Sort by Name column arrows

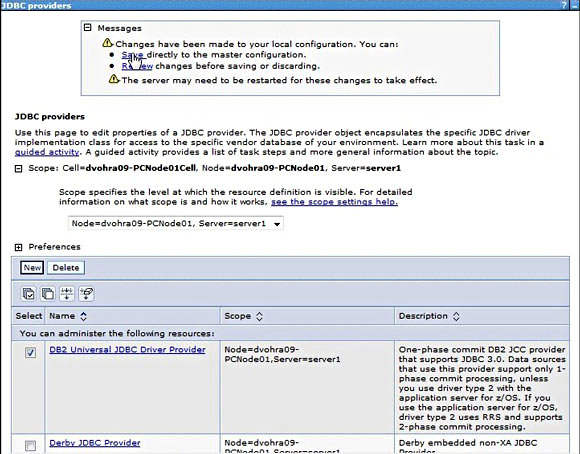coord(84,316)
